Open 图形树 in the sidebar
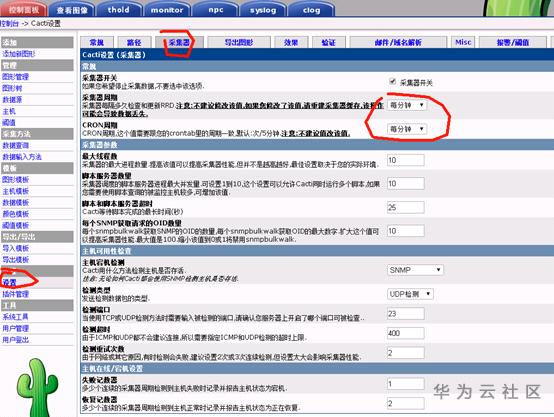 coord(12,88)
